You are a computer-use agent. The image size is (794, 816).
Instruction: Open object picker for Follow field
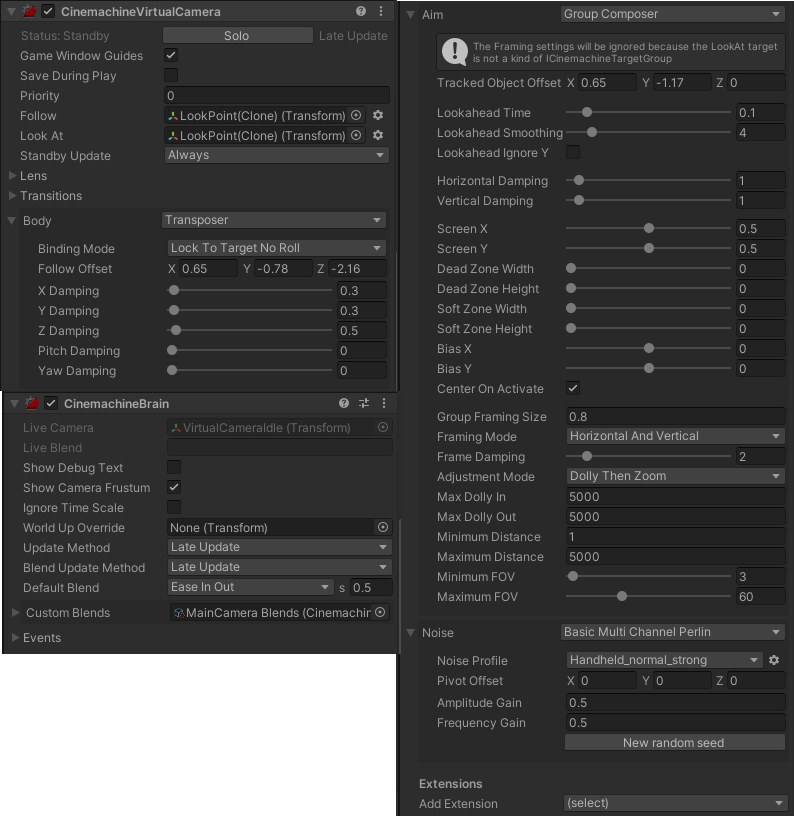tap(356, 115)
